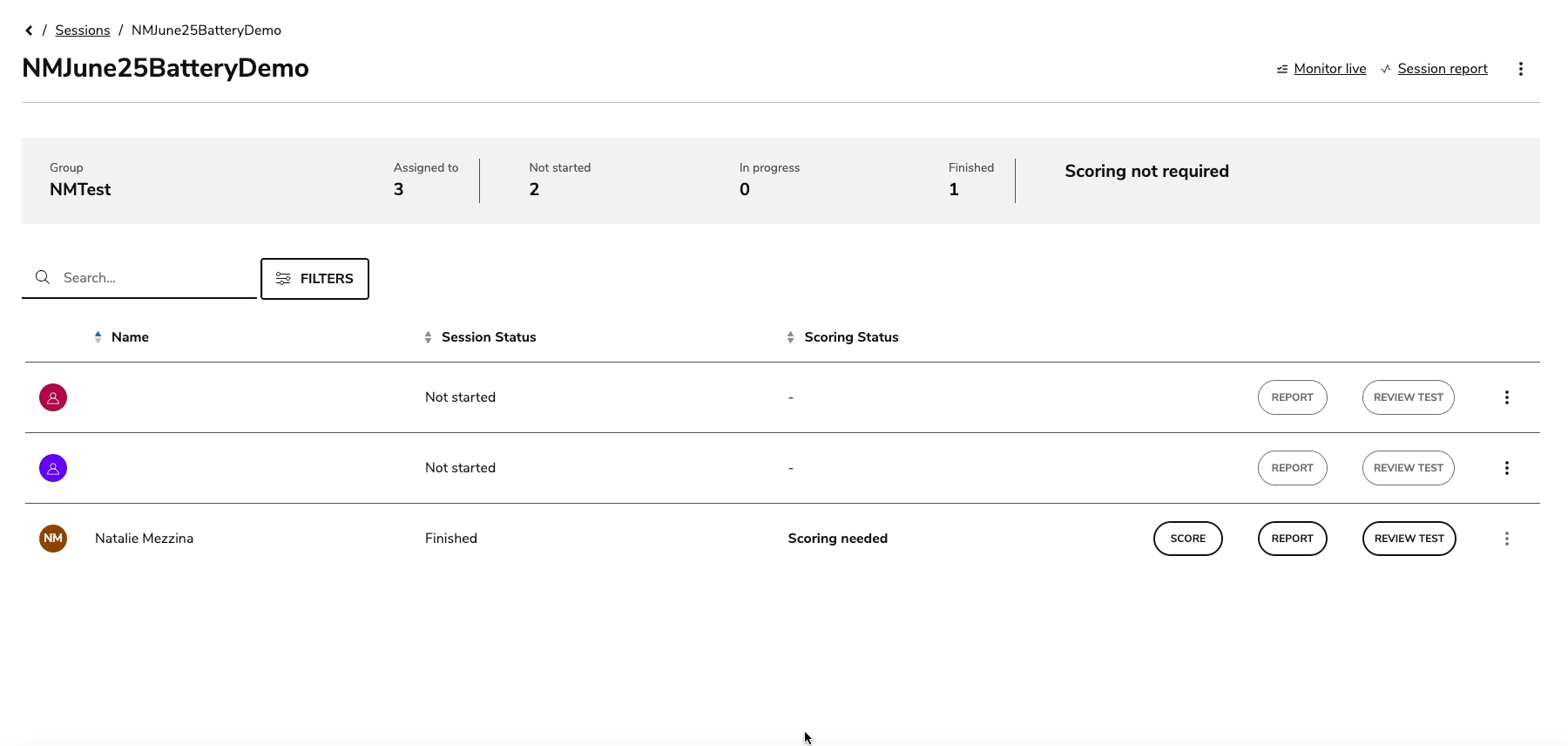Open more options for Natalie Mezzina row

pos(1506,539)
